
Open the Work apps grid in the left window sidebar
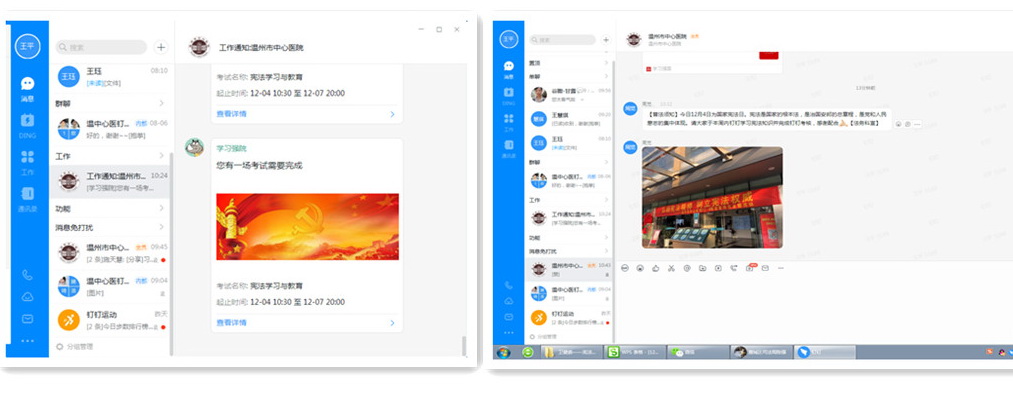(27, 163)
